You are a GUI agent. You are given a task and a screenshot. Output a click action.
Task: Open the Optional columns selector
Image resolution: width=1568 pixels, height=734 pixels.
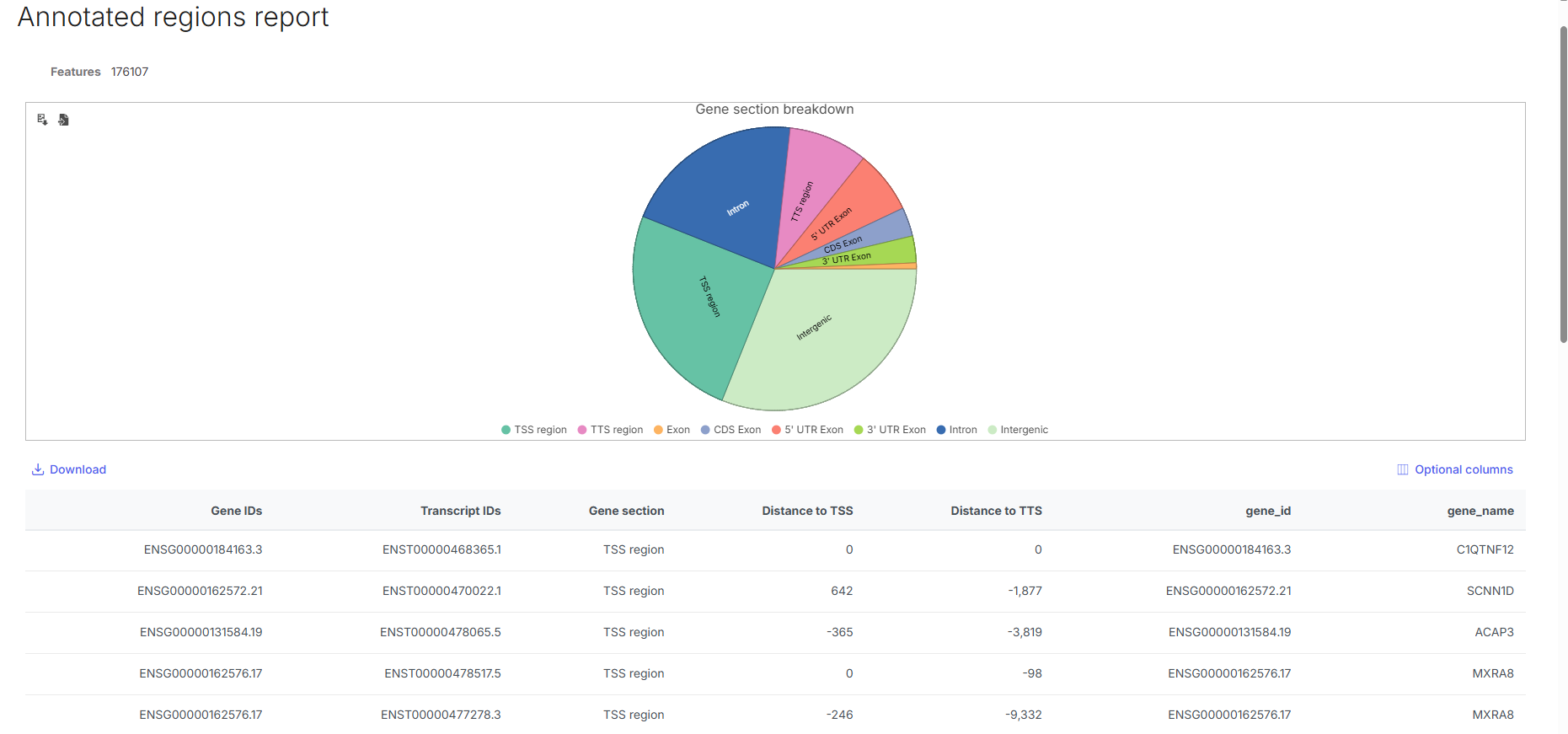(x=1463, y=469)
